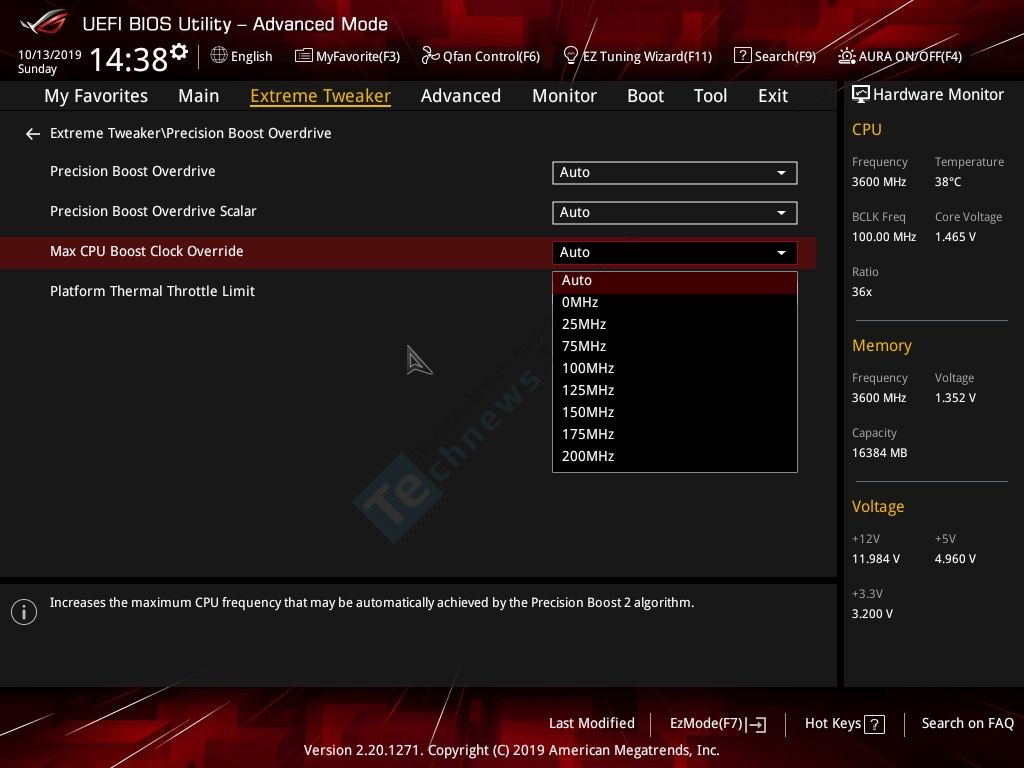
Task: Open date and time settings gear
Action: point(179,51)
